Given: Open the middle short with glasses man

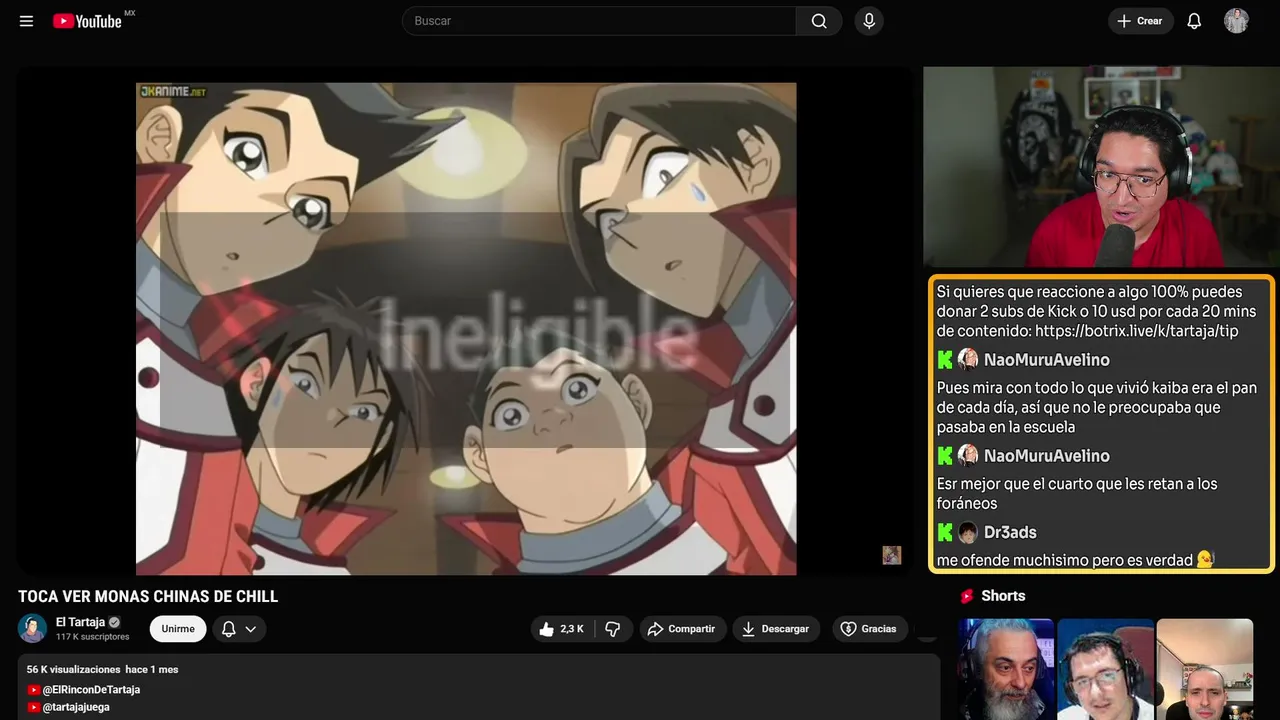Looking at the screenshot, I should pyautogui.click(x=1105, y=669).
